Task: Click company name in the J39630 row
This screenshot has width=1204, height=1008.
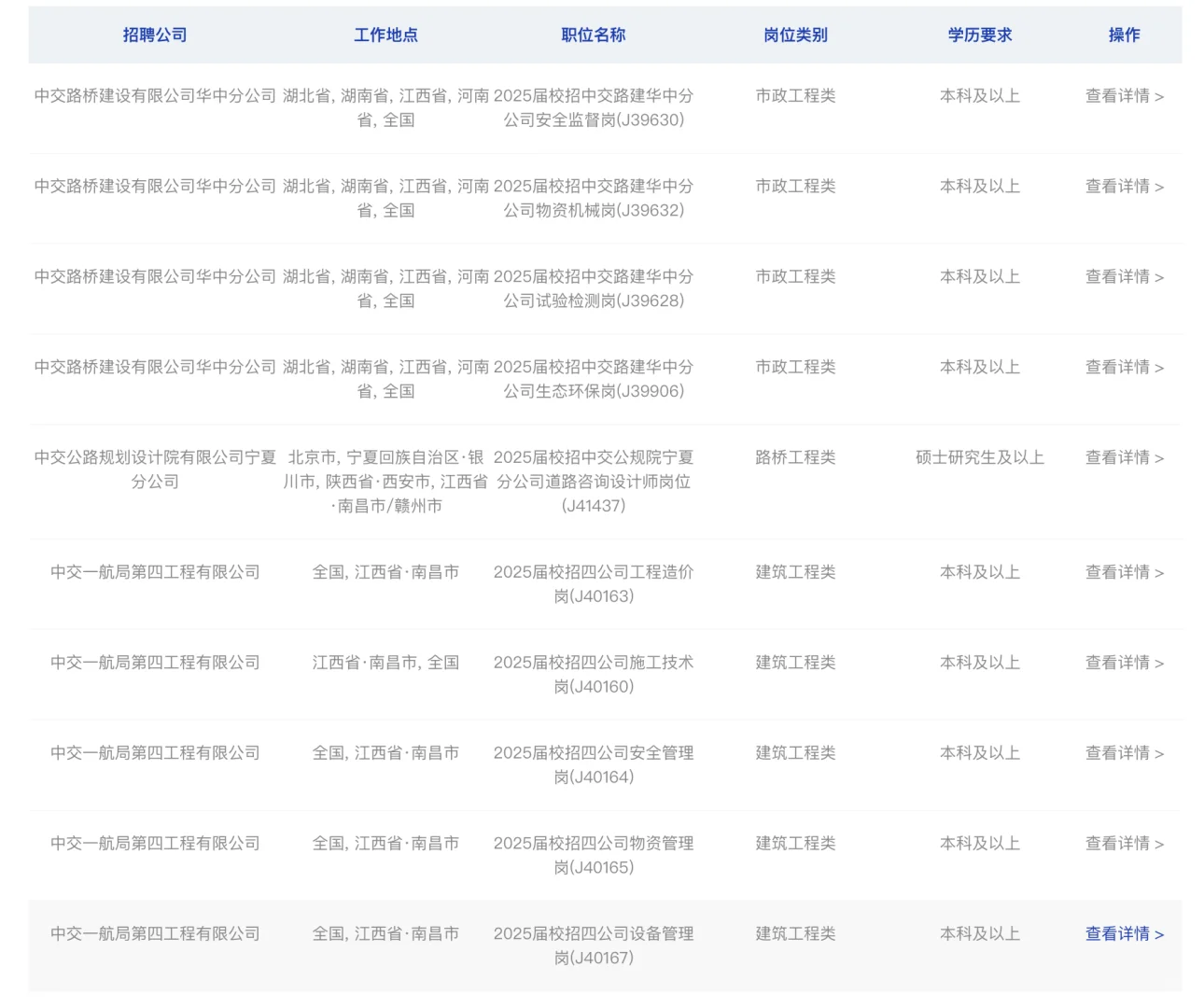Action: click(155, 96)
